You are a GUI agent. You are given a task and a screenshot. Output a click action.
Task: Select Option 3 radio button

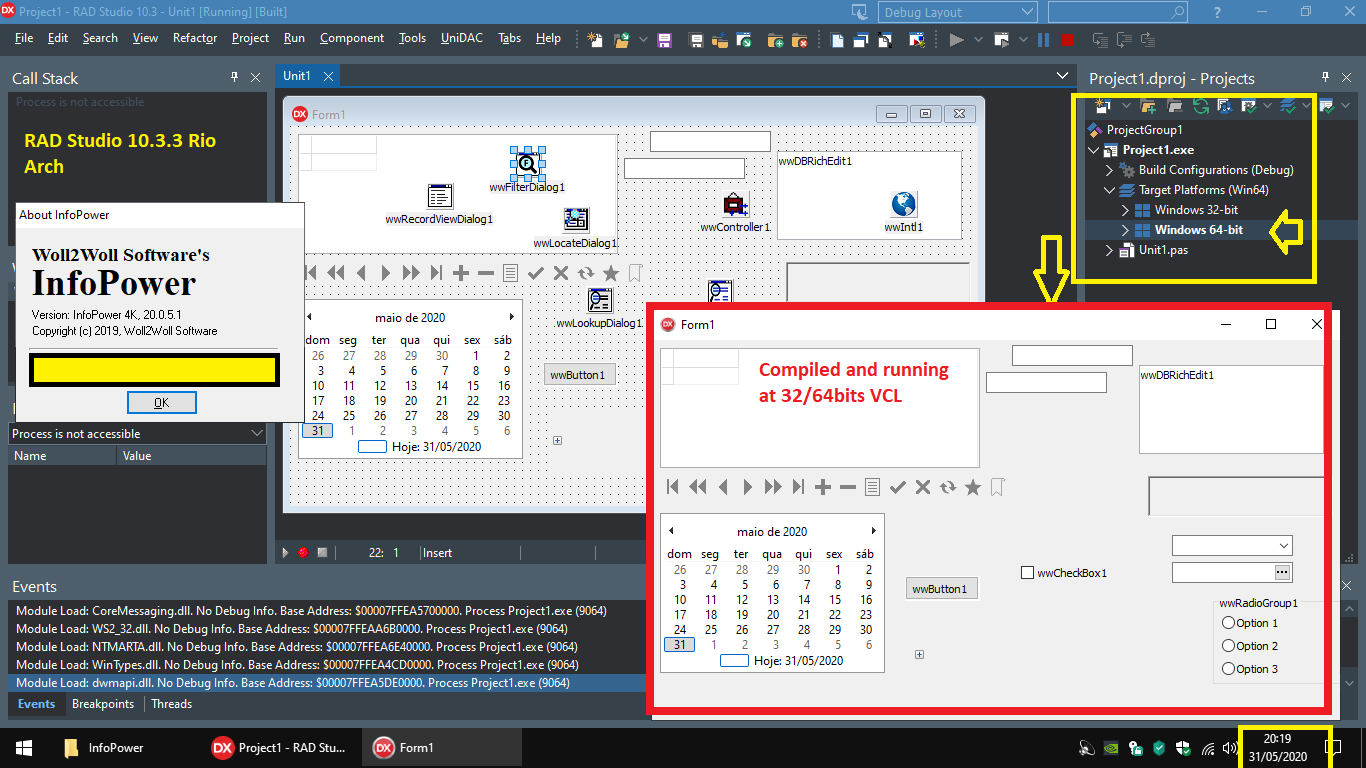click(x=1229, y=669)
